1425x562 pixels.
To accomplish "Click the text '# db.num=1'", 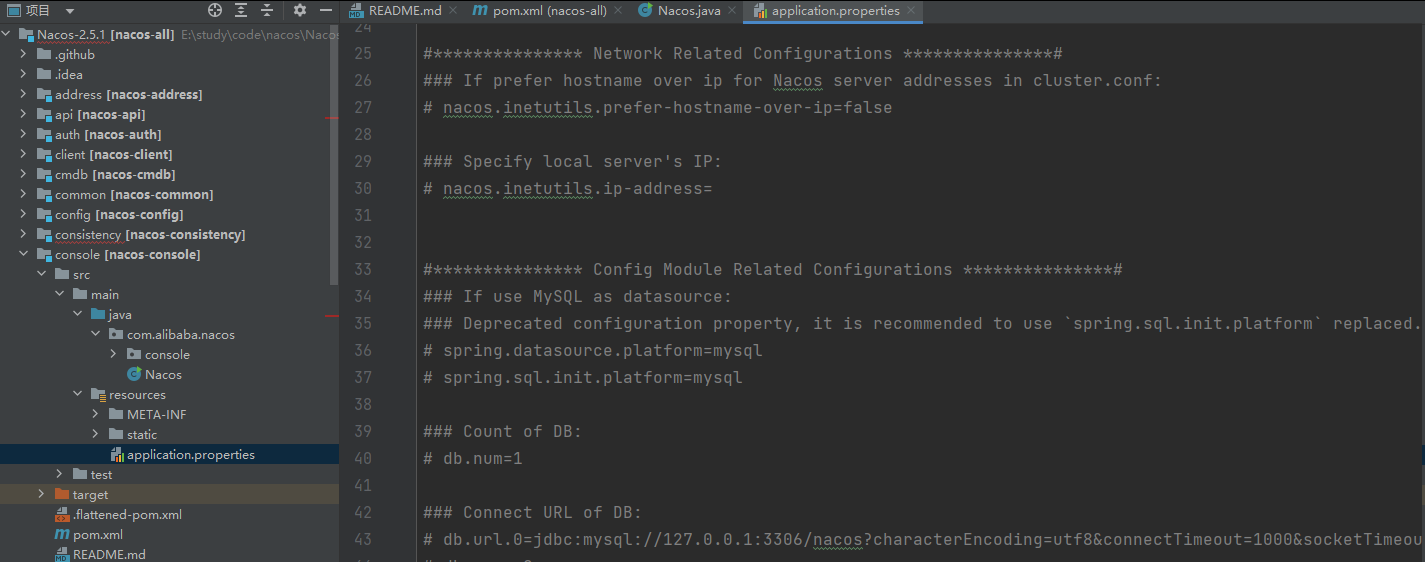I will click(x=473, y=459).
